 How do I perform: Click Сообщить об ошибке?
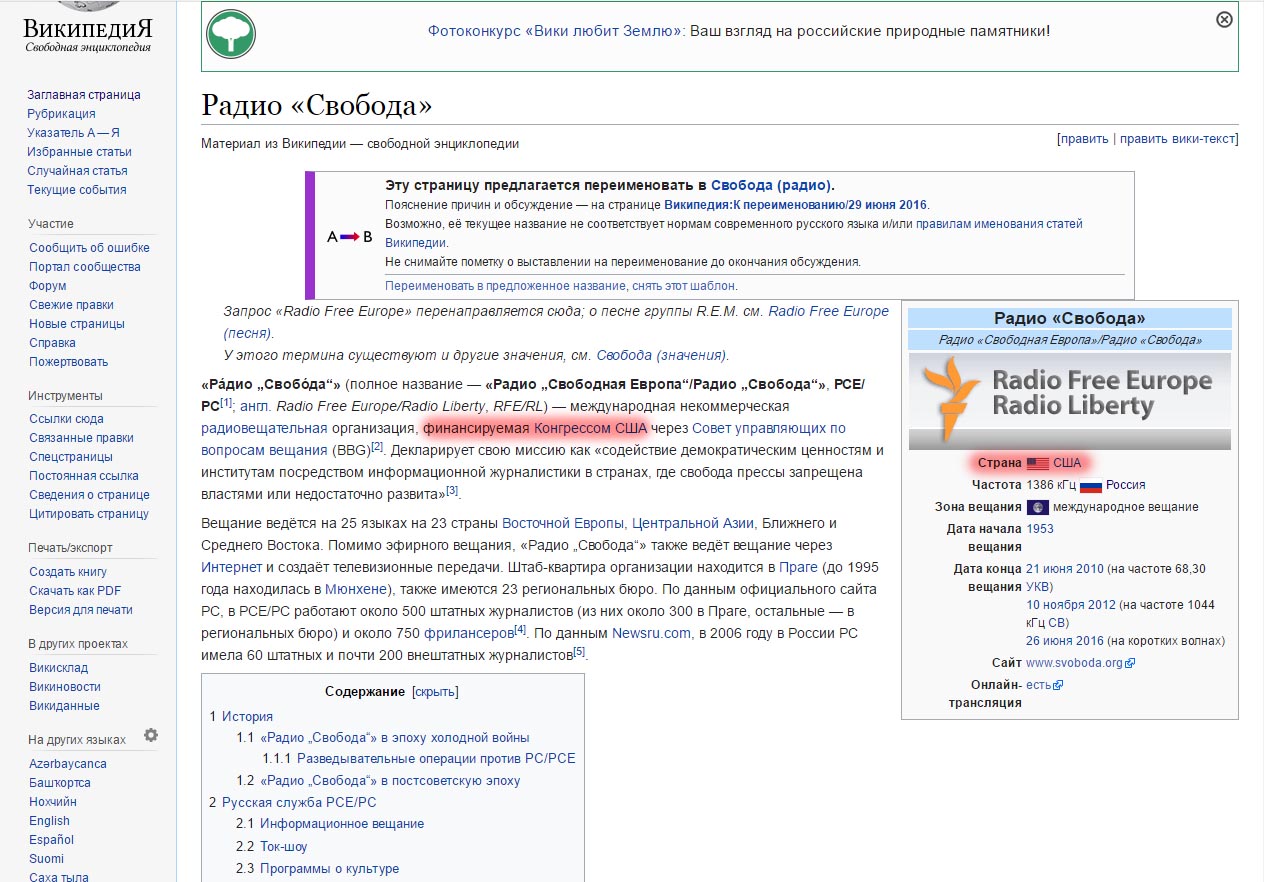(x=89, y=248)
